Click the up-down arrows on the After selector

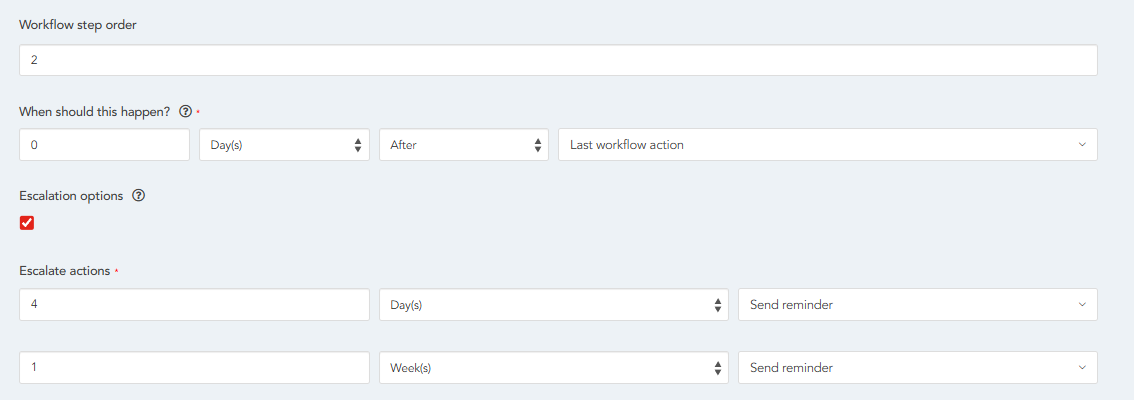click(538, 145)
